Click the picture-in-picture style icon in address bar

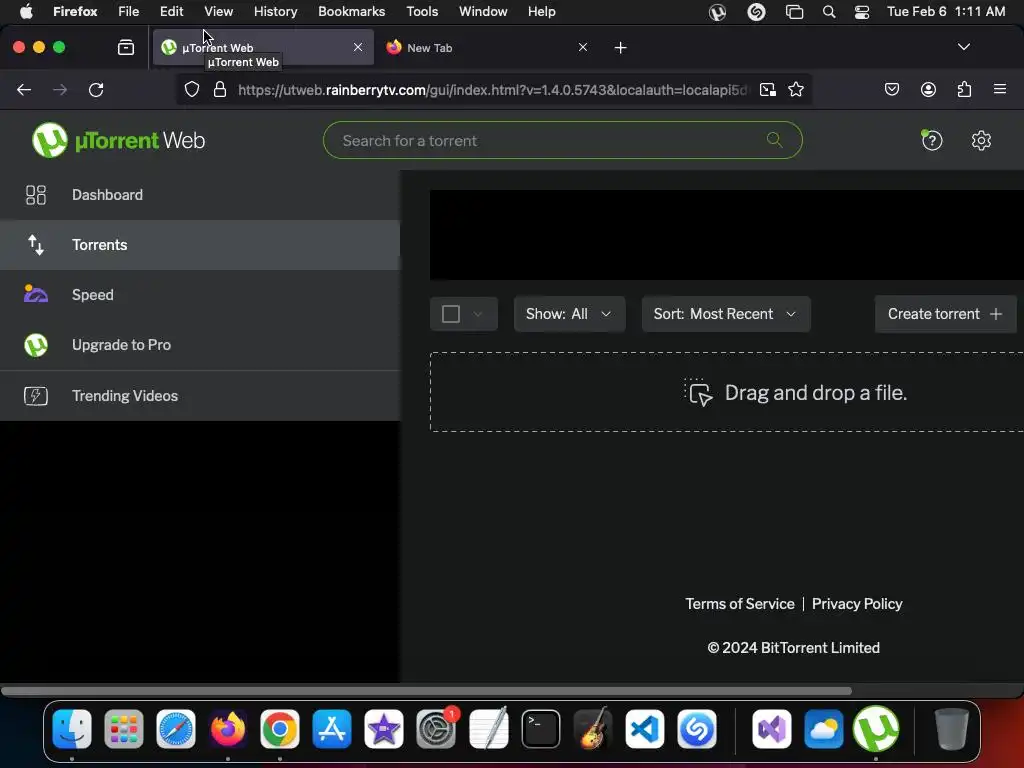(x=768, y=89)
